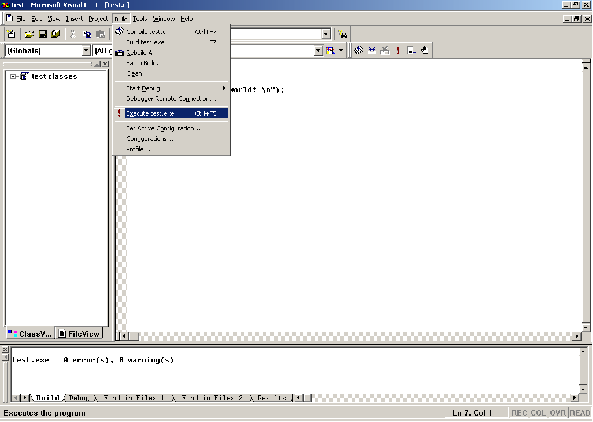The image size is (593, 422).
Task: Click the document icon left of File menu
Action: pyautogui.click(x=9, y=18)
